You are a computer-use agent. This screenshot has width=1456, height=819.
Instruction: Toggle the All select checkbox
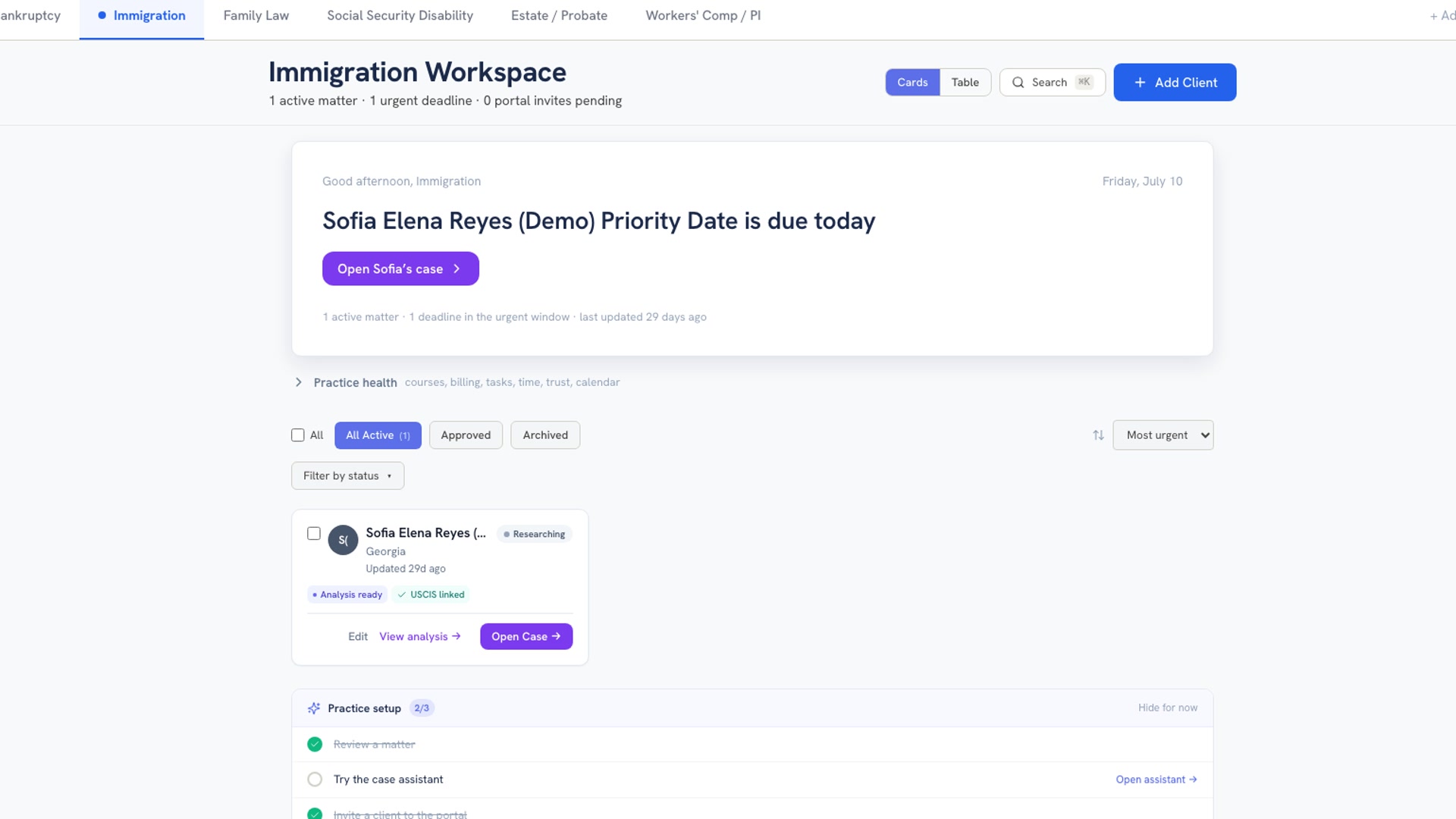click(298, 435)
